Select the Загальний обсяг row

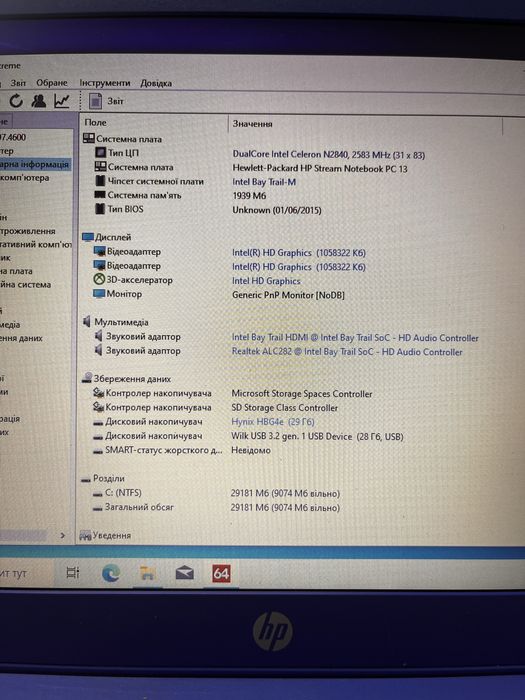point(216,508)
